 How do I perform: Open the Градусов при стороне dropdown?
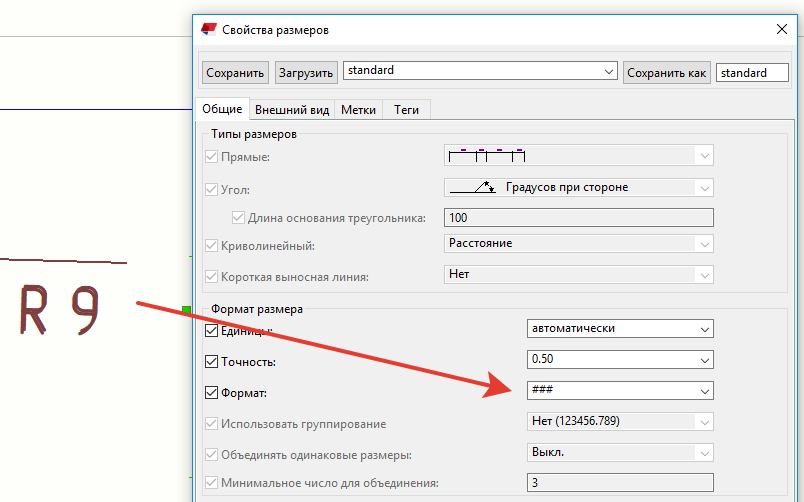[x=579, y=187]
